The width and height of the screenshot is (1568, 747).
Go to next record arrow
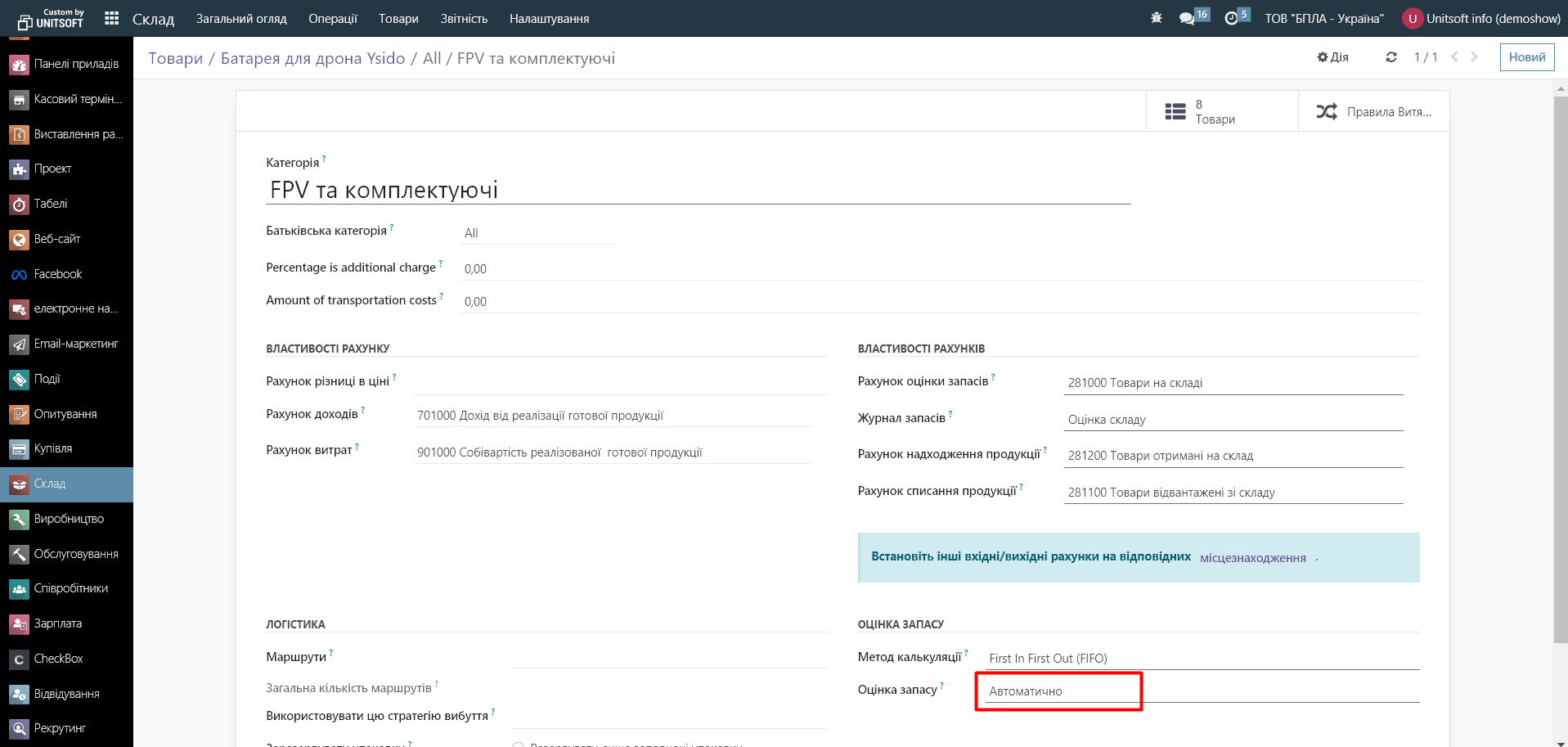1475,57
